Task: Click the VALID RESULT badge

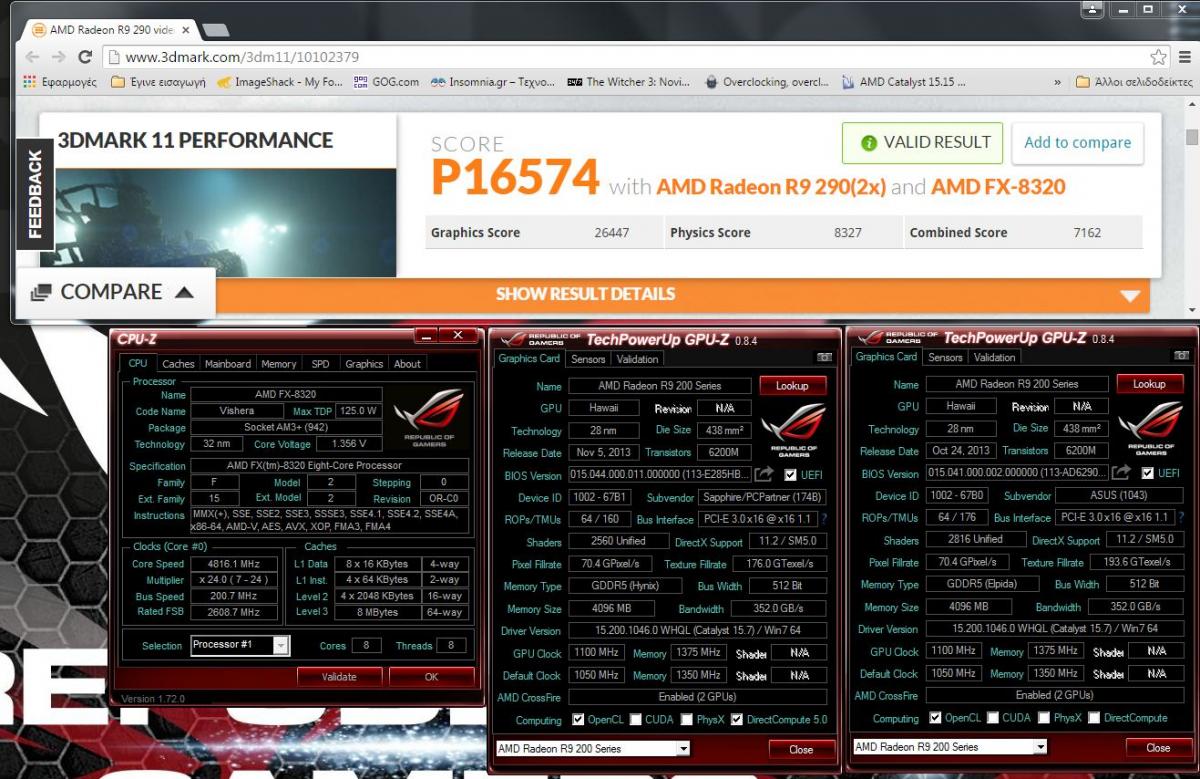Action: [x=922, y=142]
